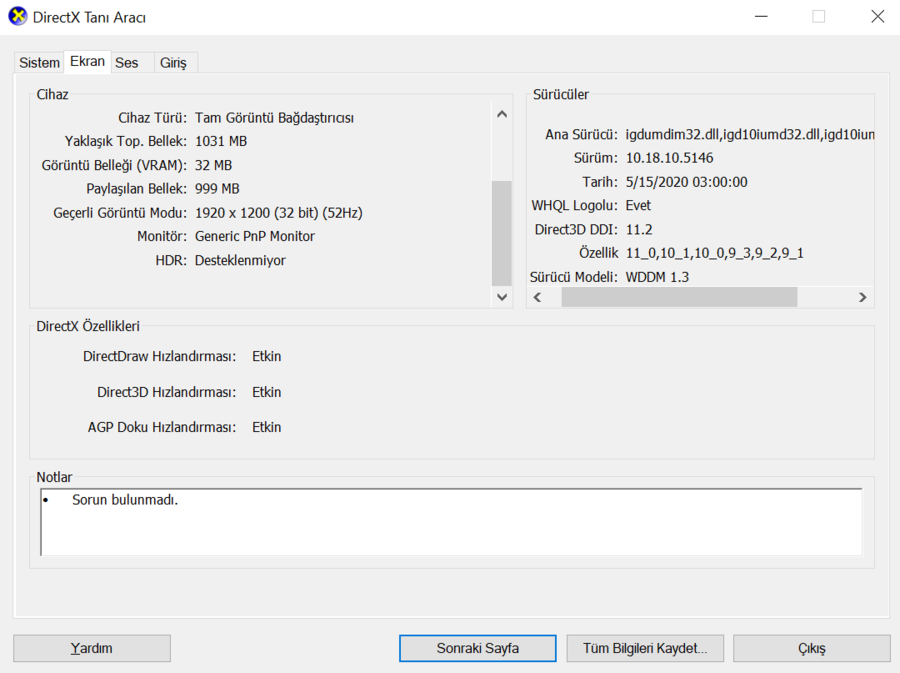
Task: Click the date '5/15/2020 03:00:00'
Action: [x=686, y=182]
